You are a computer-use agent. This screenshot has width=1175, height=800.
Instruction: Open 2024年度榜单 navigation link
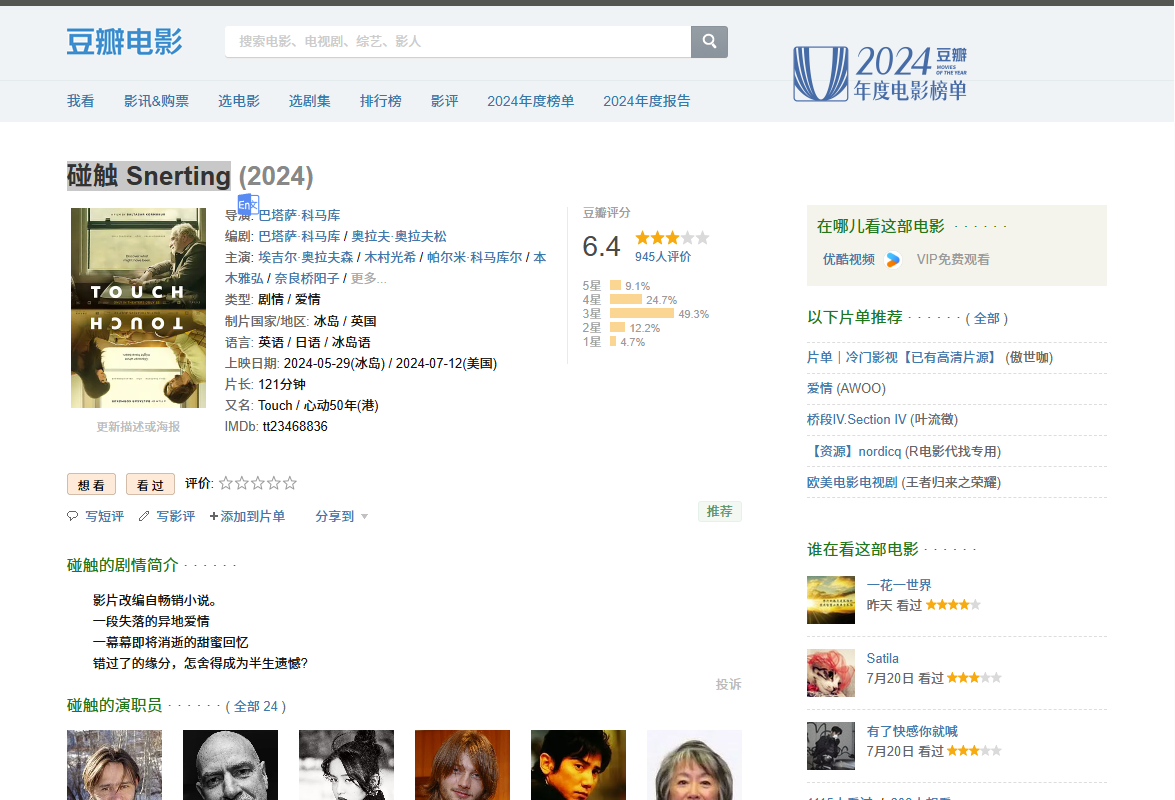531,101
